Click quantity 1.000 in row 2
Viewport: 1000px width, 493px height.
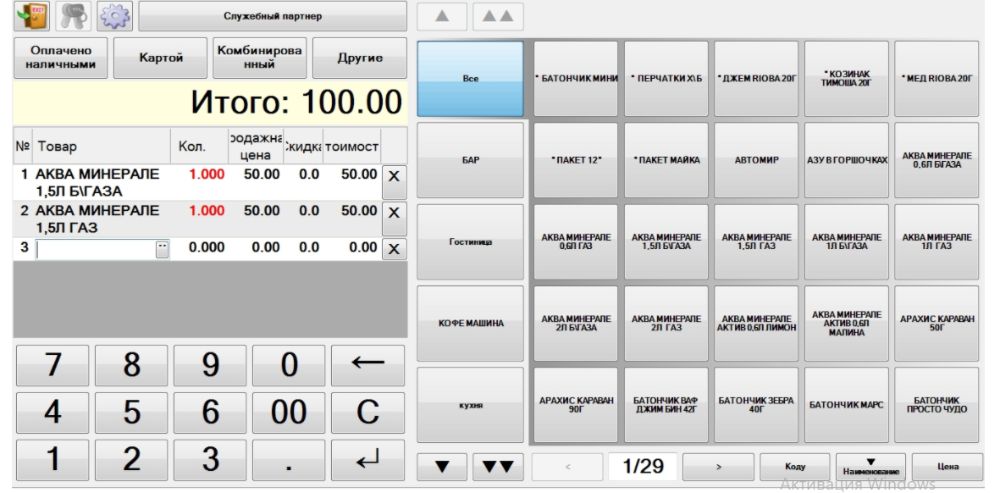point(206,211)
